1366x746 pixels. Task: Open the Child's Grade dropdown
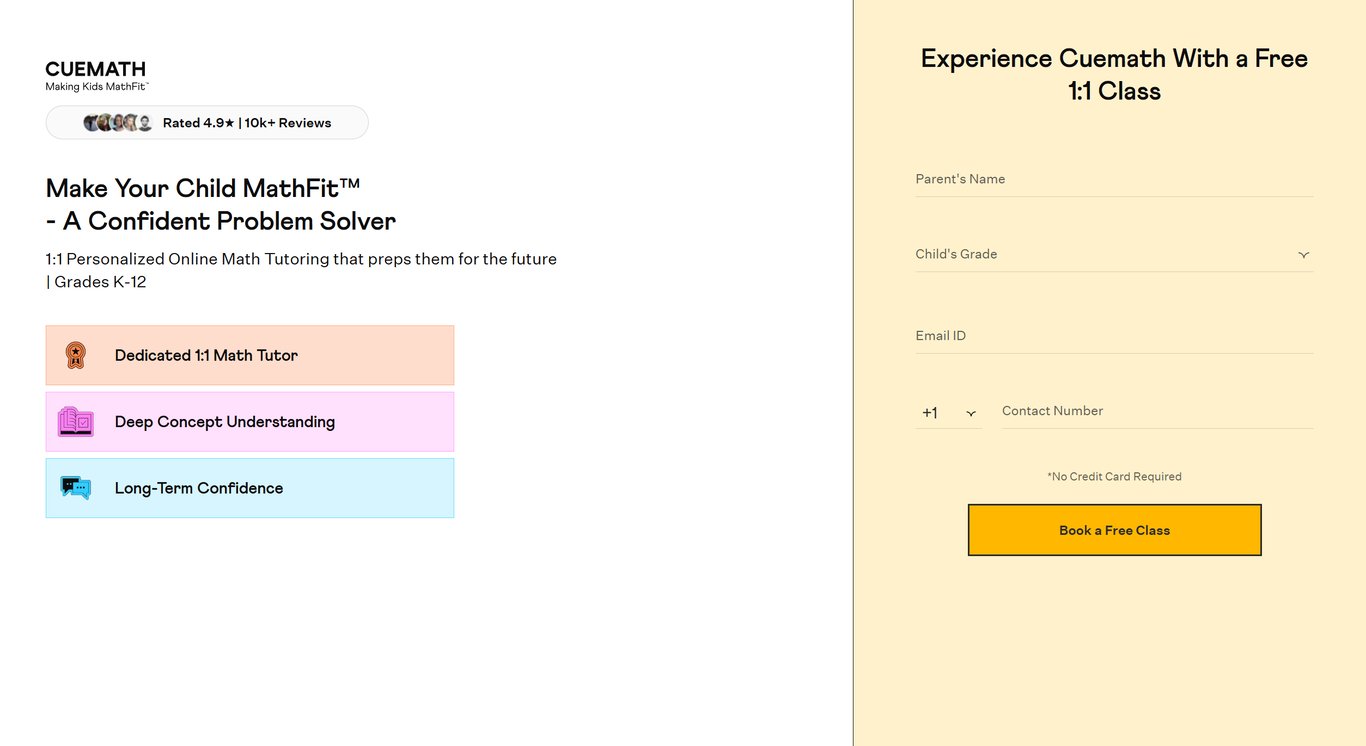[x=1114, y=254]
